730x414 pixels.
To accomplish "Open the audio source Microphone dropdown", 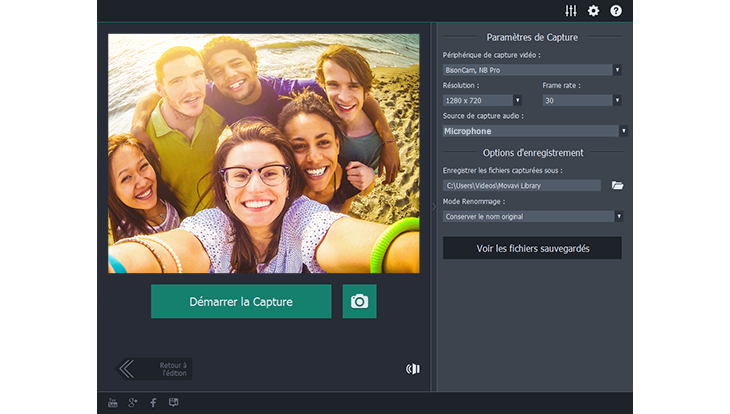I will (535, 131).
